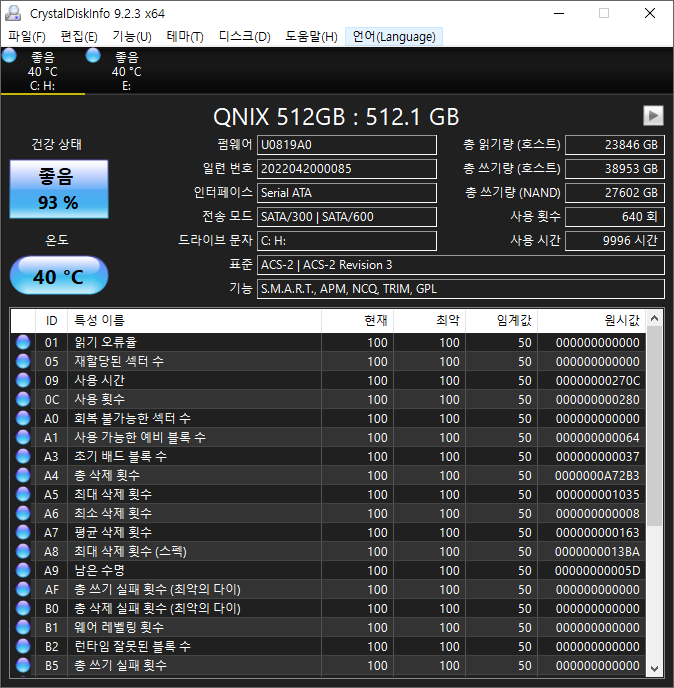Viewport: 674px width, 688px height.
Task: Click the 좋음 93 % health status button
Action: (59, 189)
